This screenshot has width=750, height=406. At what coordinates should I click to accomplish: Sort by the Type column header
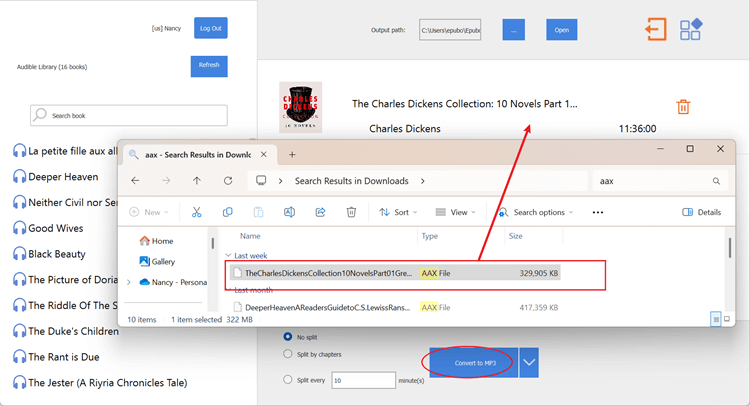pos(430,236)
